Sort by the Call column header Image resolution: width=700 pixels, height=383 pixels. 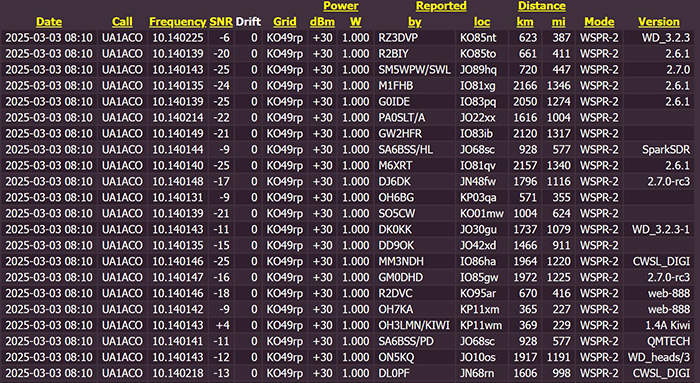coord(122,22)
